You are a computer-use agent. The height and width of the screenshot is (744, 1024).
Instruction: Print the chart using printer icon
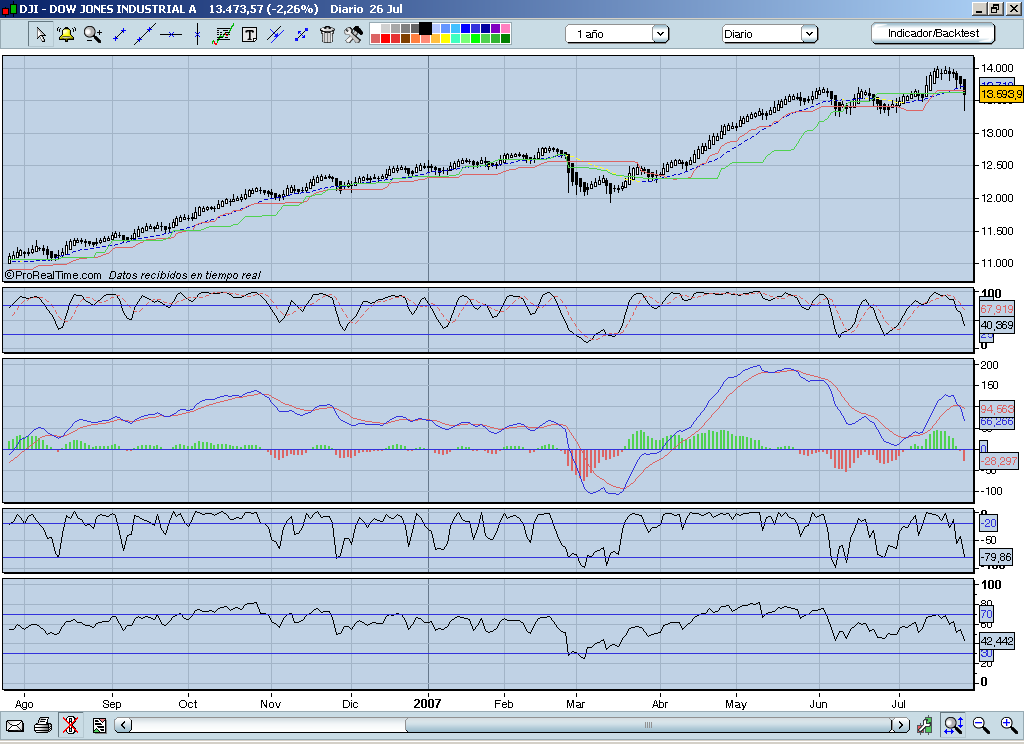pos(43,725)
